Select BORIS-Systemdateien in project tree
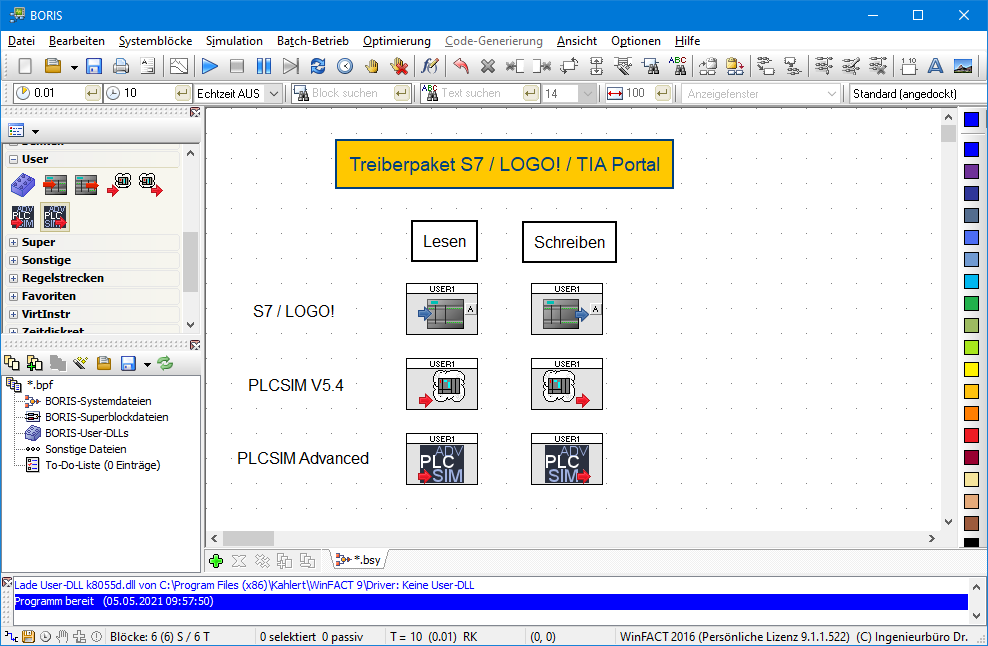 (x=98, y=401)
